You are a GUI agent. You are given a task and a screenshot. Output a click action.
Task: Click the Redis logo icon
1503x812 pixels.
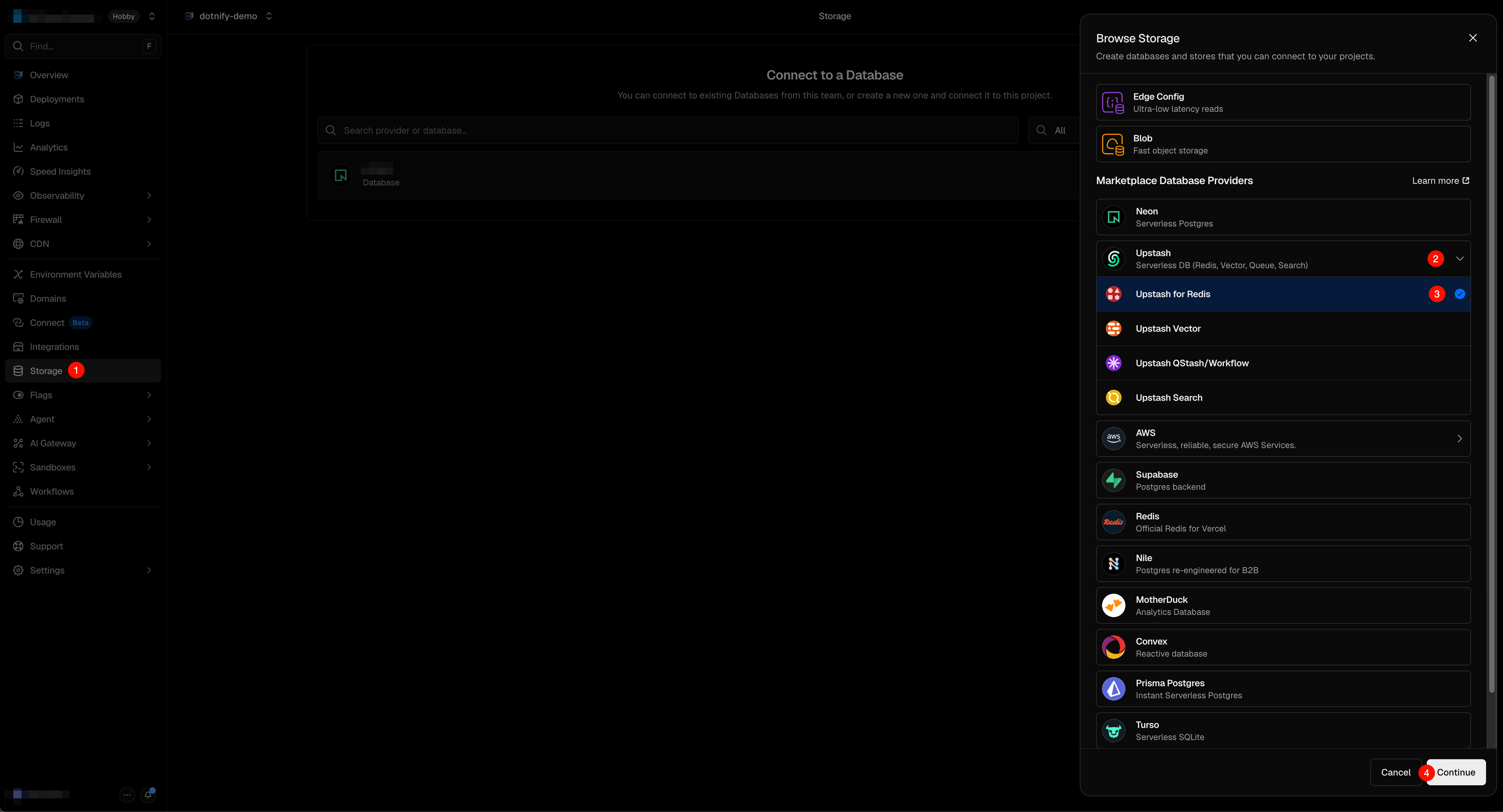pos(1113,522)
